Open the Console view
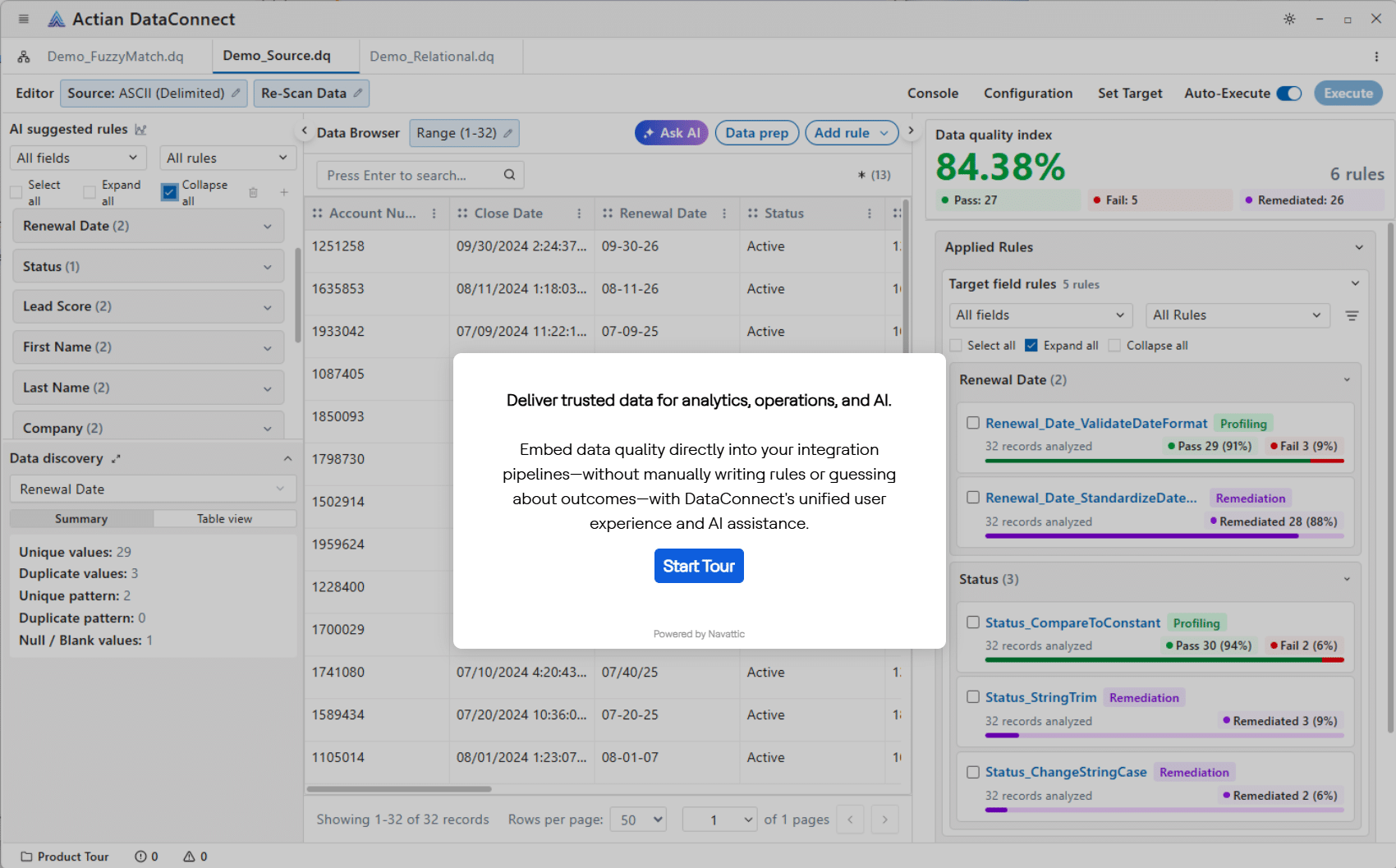Viewport: 1396px width, 868px height. tap(933, 94)
